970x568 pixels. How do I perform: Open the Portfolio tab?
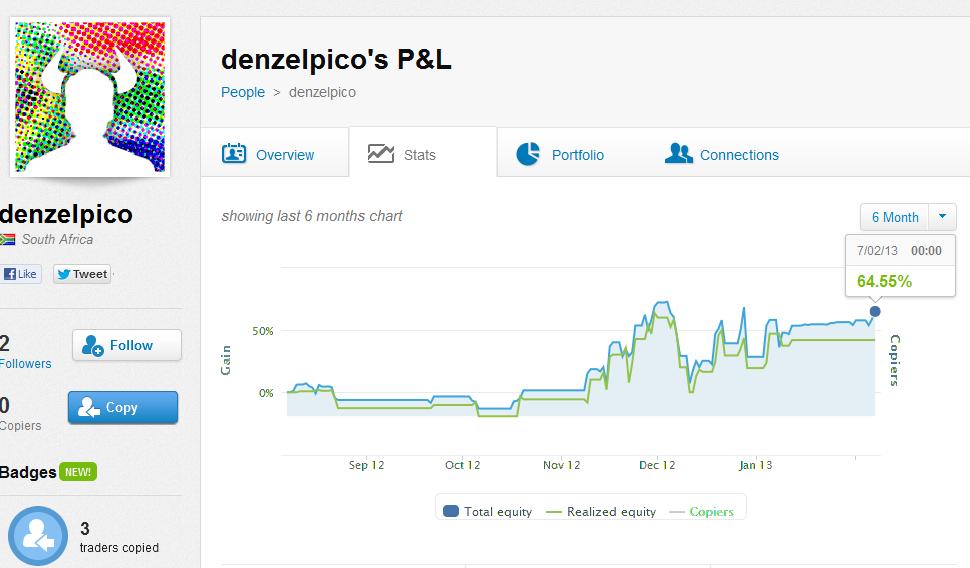(x=577, y=155)
